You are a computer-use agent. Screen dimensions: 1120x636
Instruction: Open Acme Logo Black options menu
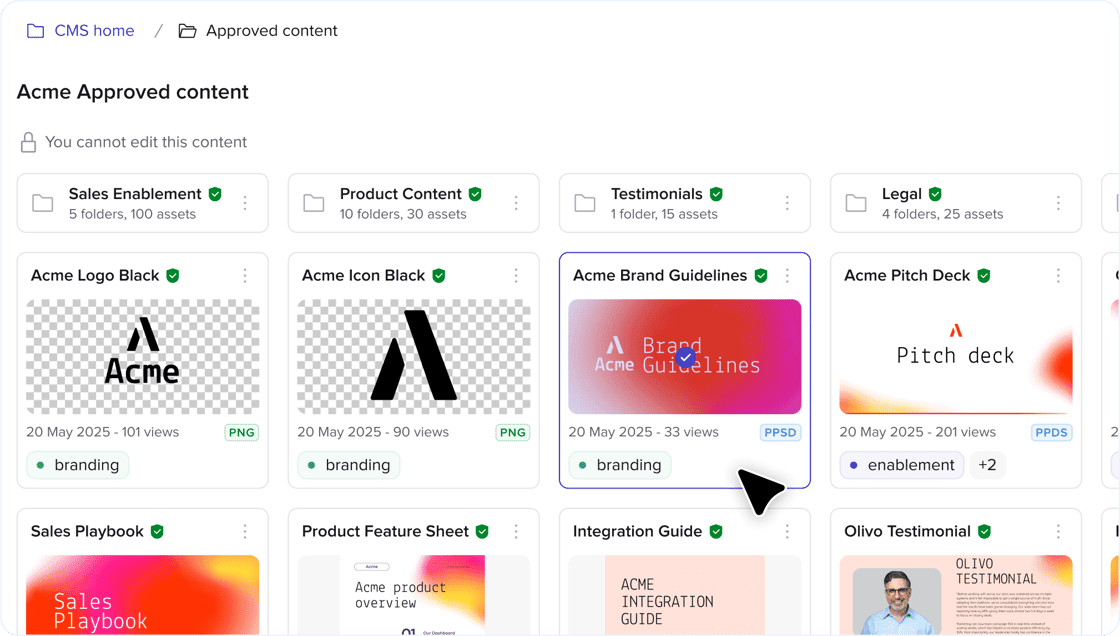(245, 275)
